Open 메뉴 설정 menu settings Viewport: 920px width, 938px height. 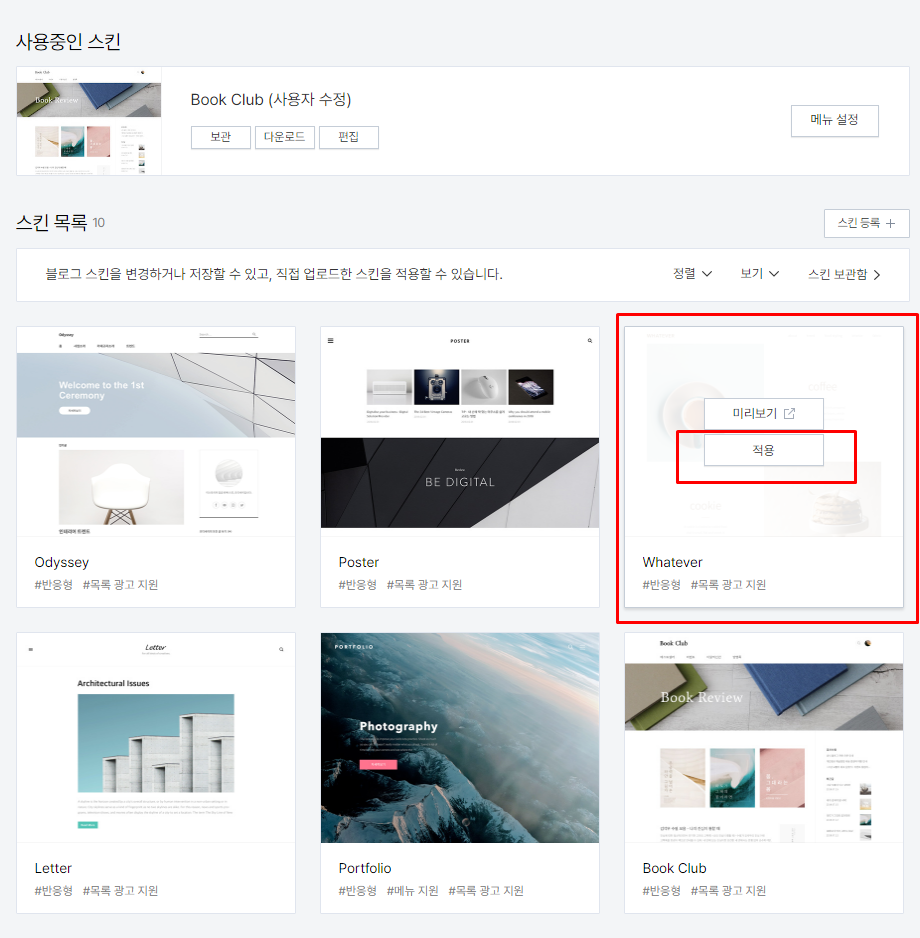tap(834, 121)
